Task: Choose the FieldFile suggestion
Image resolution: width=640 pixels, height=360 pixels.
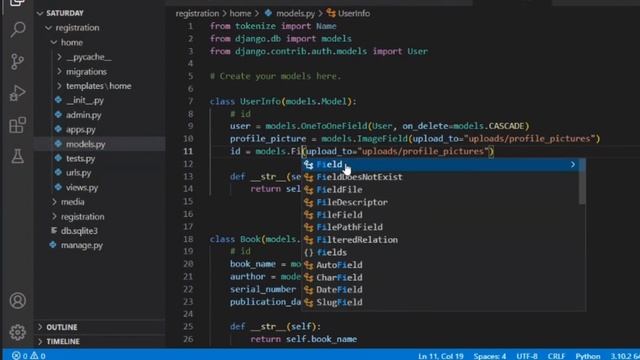Action: point(440,190)
